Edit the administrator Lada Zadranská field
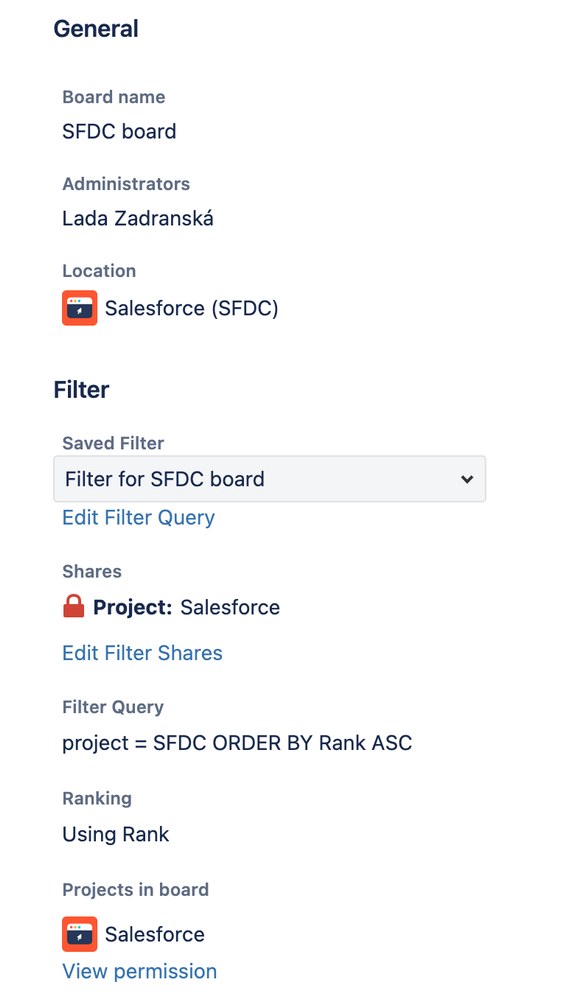The width and height of the screenshot is (569, 999). pyautogui.click(x=138, y=219)
